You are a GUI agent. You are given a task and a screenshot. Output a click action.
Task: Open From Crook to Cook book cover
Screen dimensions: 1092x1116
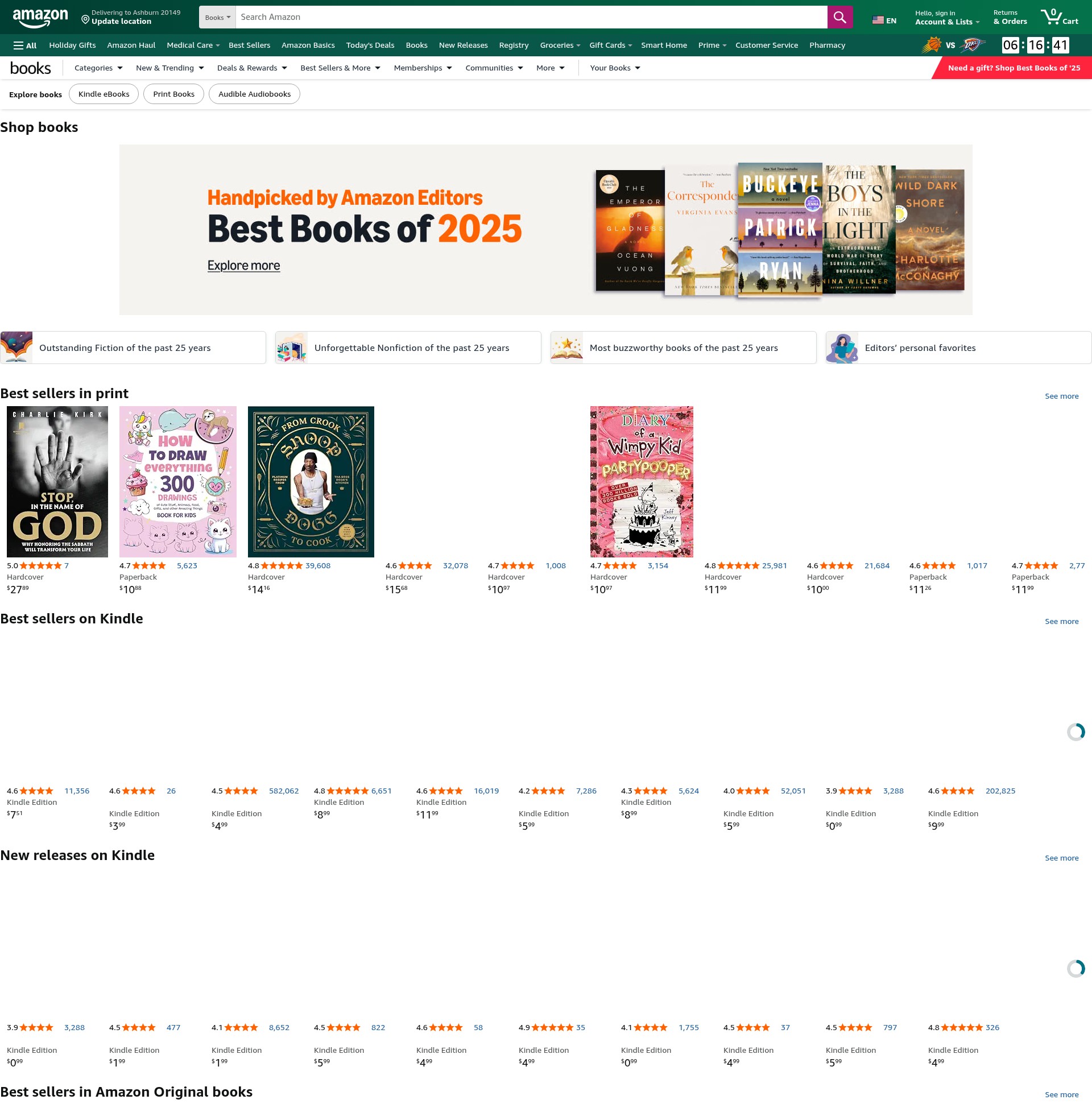311,482
